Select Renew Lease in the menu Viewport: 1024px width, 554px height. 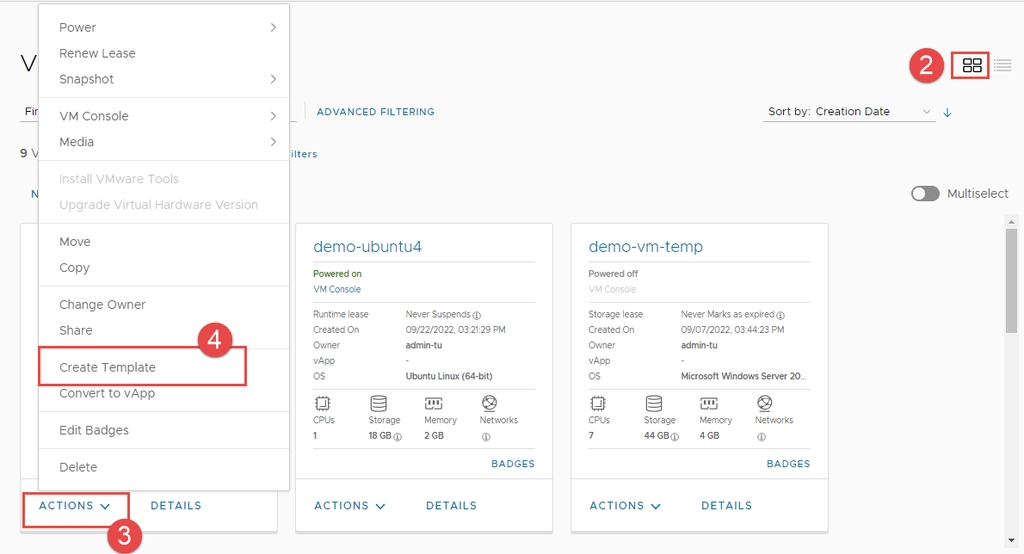(x=97, y=54)
